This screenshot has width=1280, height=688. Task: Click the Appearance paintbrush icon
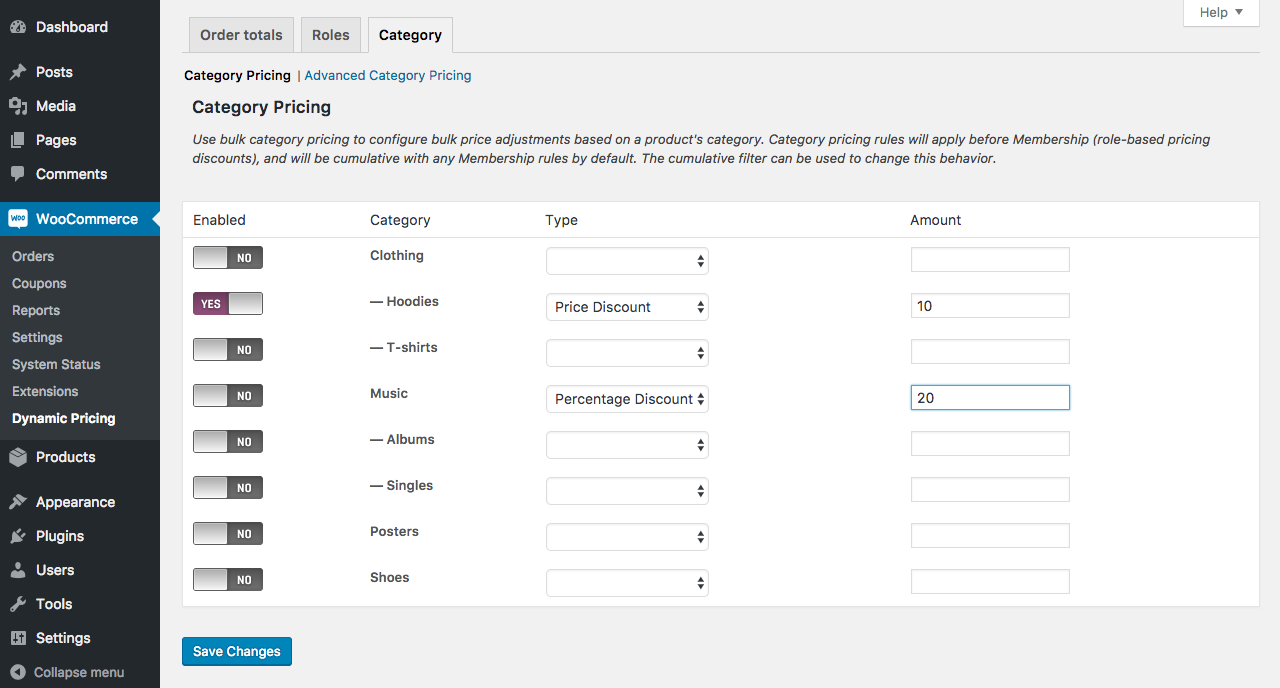[x=18, y=502]
